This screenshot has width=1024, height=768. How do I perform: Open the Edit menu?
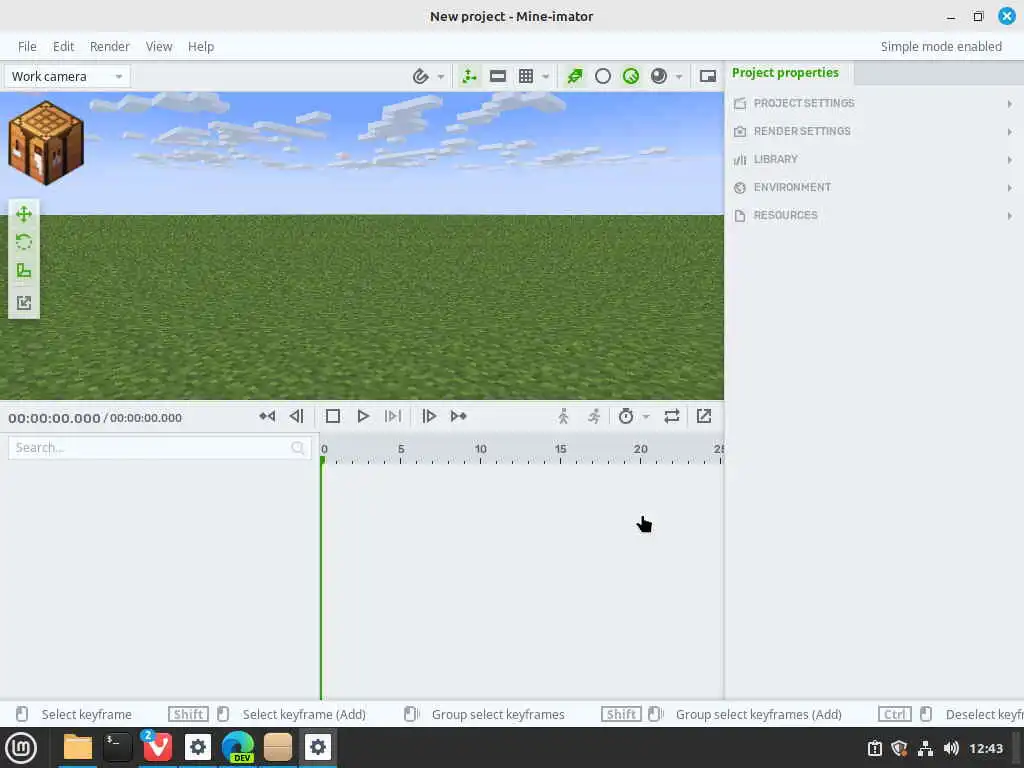tap(63, 46)
